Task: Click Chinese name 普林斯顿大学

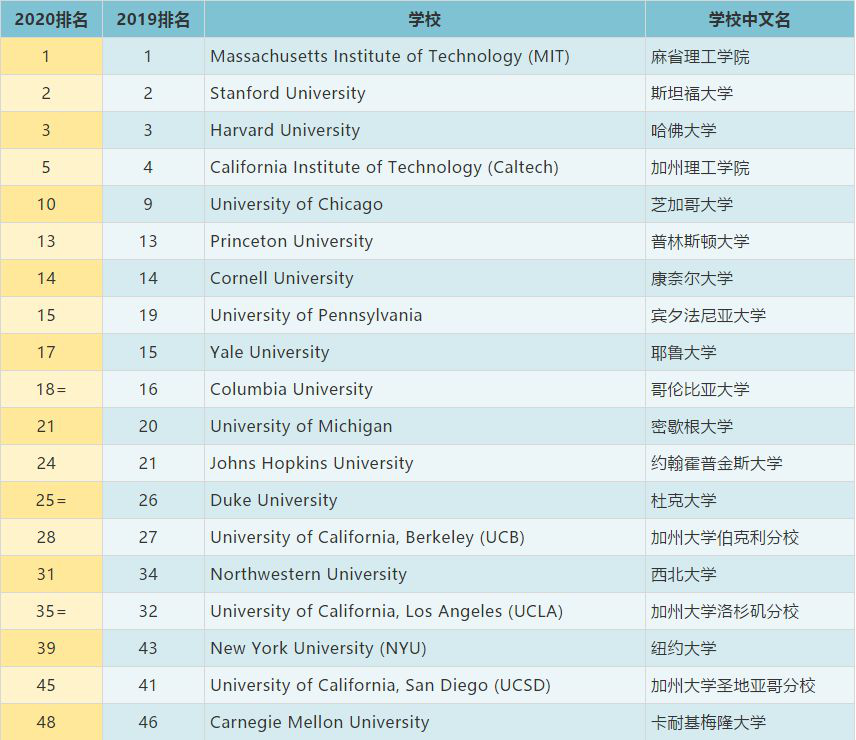Action: tap(700, 242)
